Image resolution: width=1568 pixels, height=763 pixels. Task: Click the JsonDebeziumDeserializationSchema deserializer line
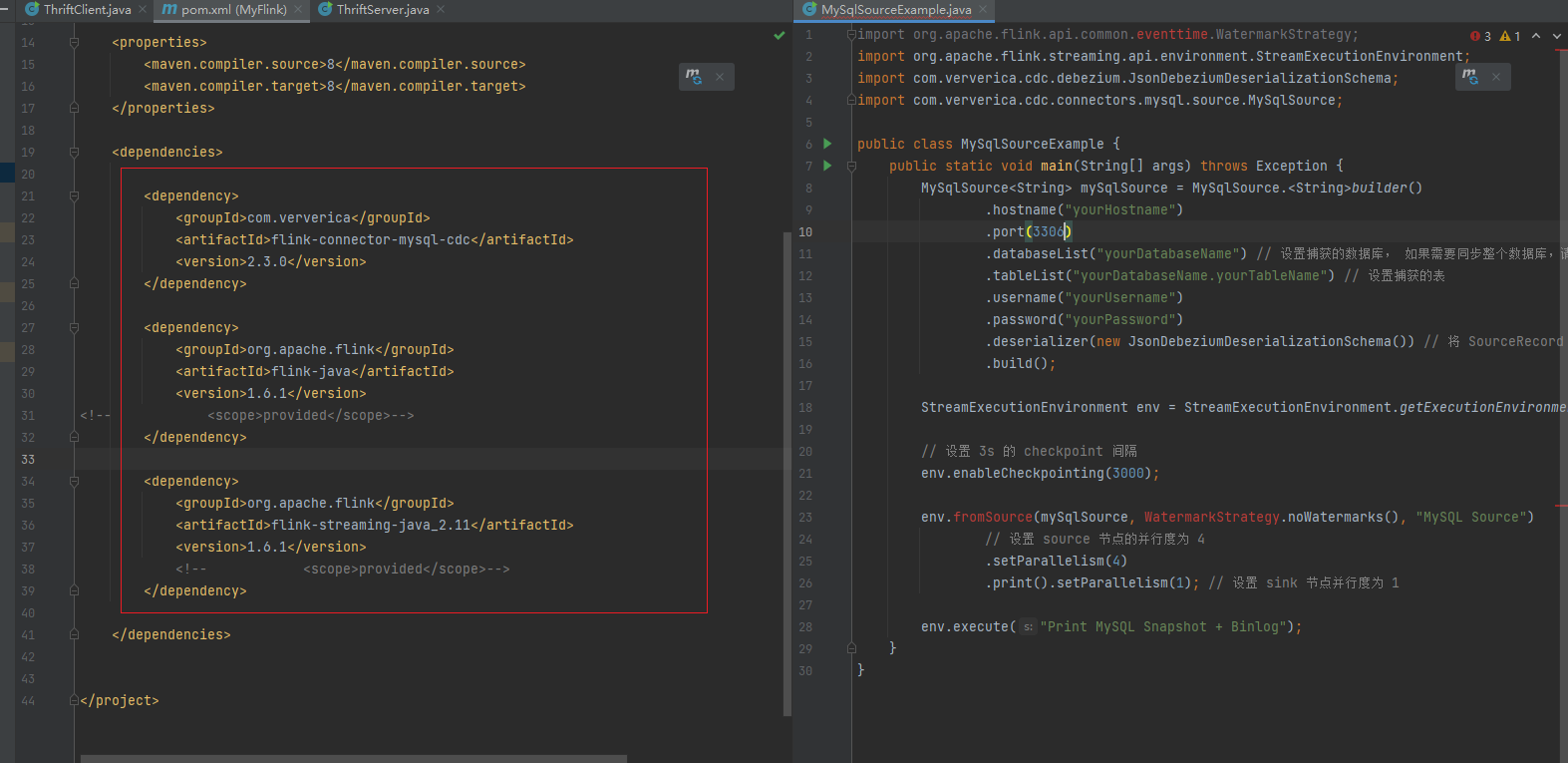1200,342
